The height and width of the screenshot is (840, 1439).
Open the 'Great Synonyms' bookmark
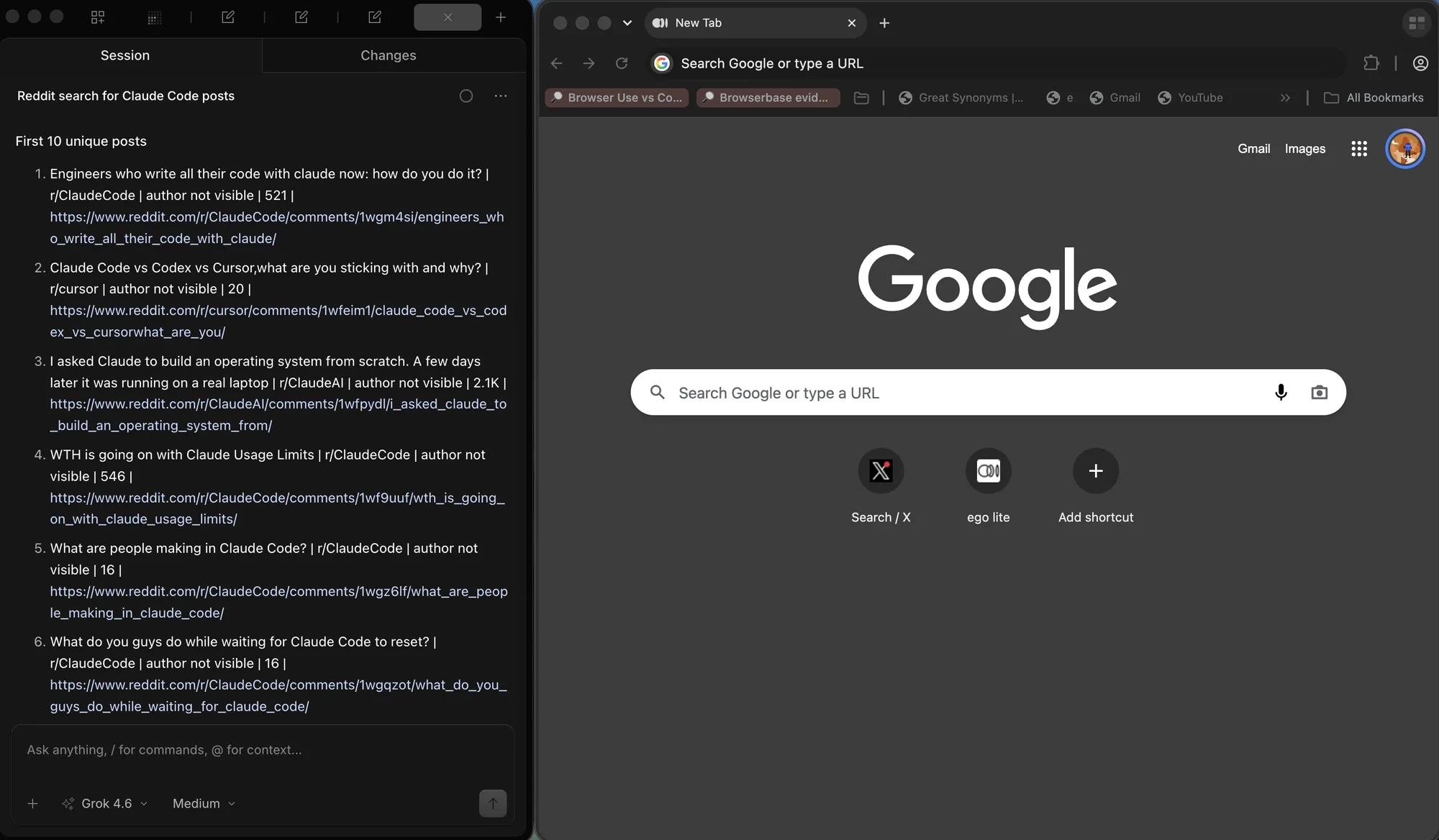[x=961, y=98]
